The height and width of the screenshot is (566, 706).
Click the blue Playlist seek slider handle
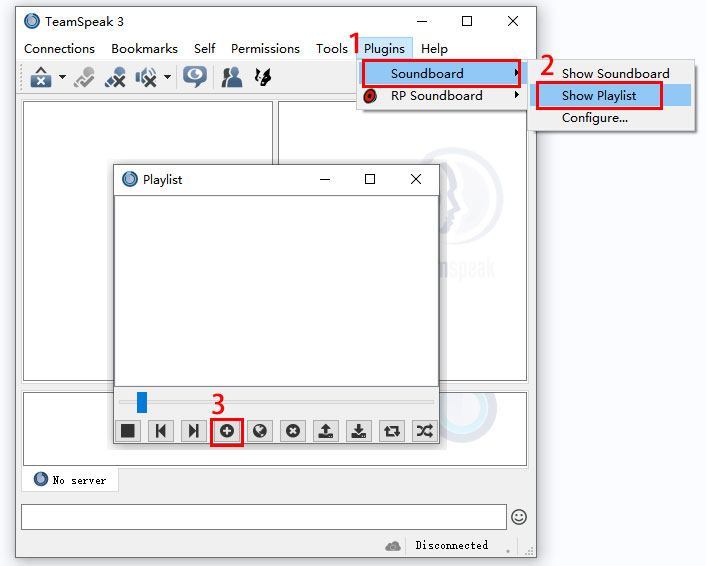[142, 402]
